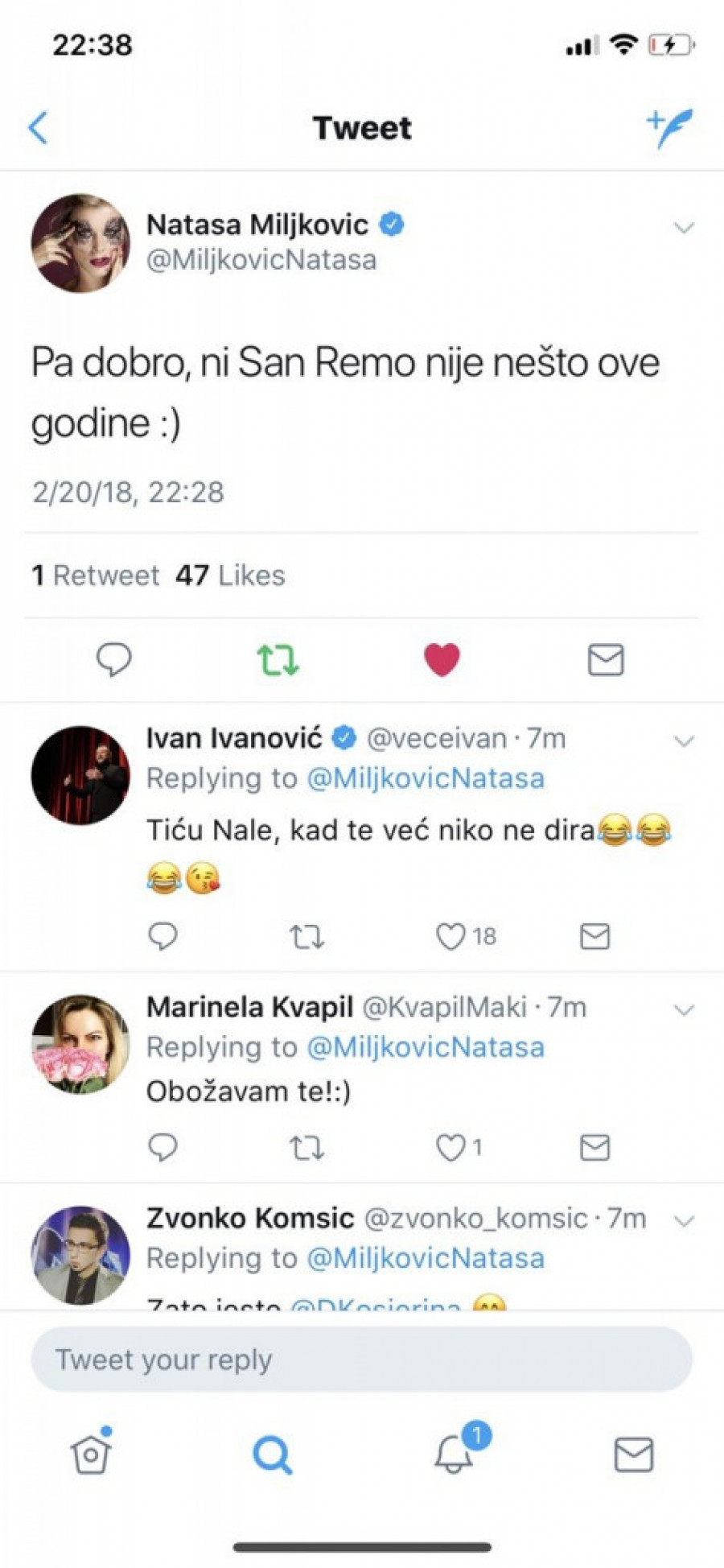Send Marinela Kvapil's reply via message
The image size is (724, 1568).
594,1147
